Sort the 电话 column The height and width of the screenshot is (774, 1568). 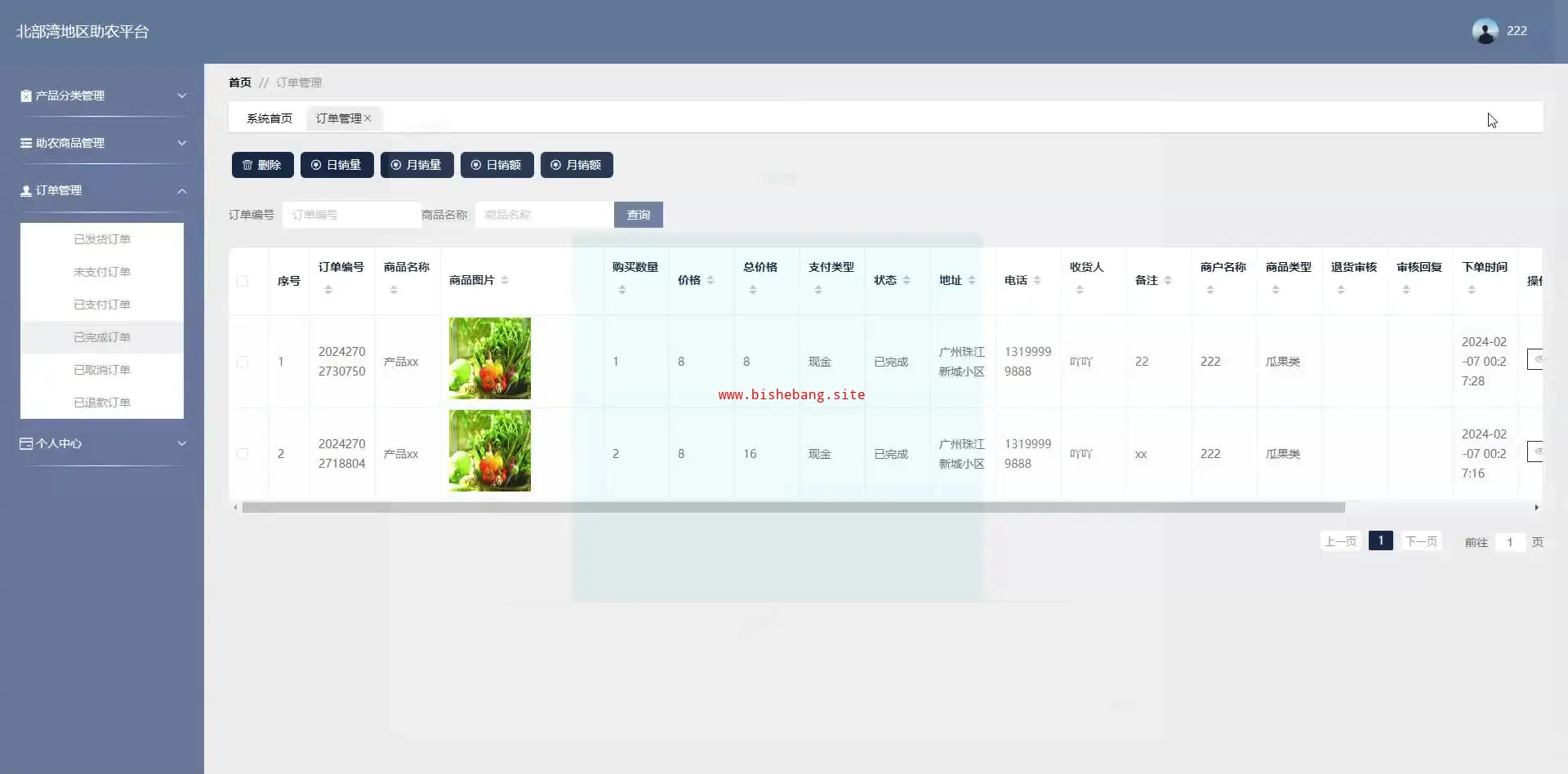coord(1037,280)
